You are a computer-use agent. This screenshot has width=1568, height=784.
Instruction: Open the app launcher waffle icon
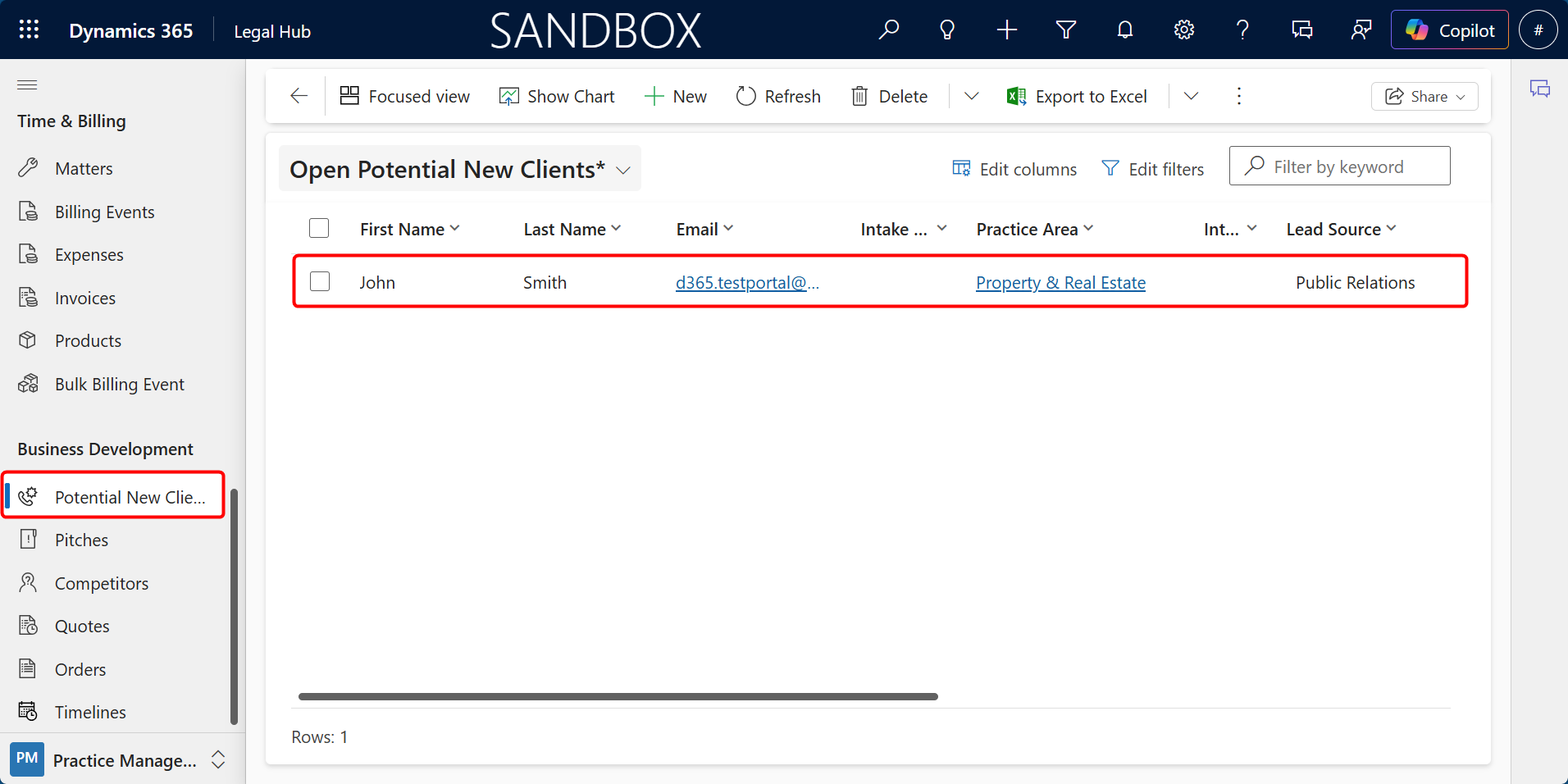click(29, 30)
